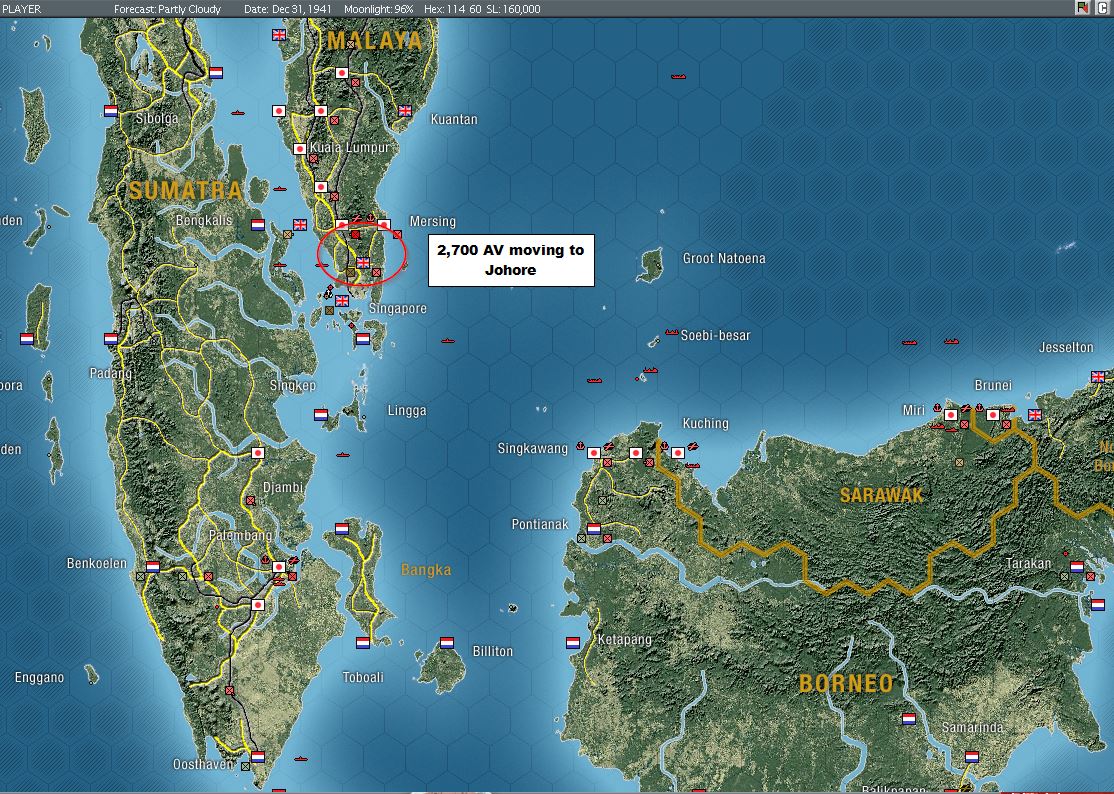Viewport: 1114px width, 794px height.
Task: Click the Date: Dec 31, 1941 status
Action: [x=289, y=9]
